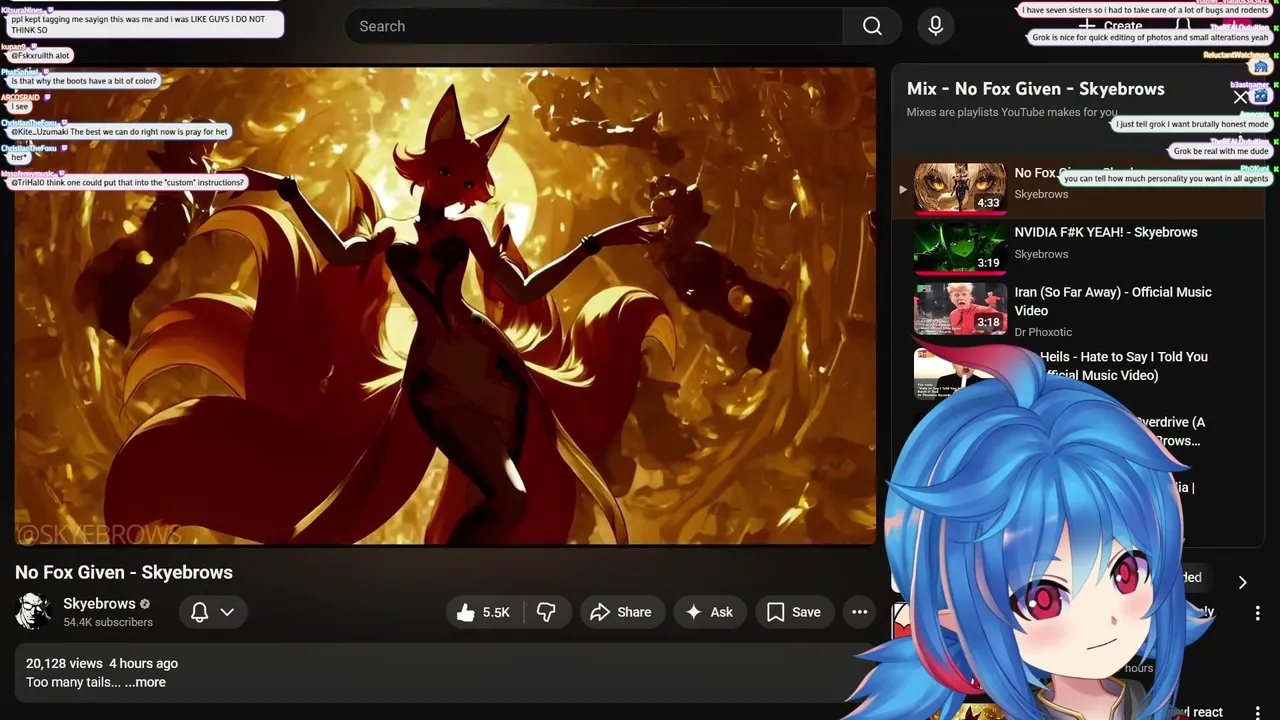Select the NVIDIA F#K YEAH! thumbnail

coord(960,247)
